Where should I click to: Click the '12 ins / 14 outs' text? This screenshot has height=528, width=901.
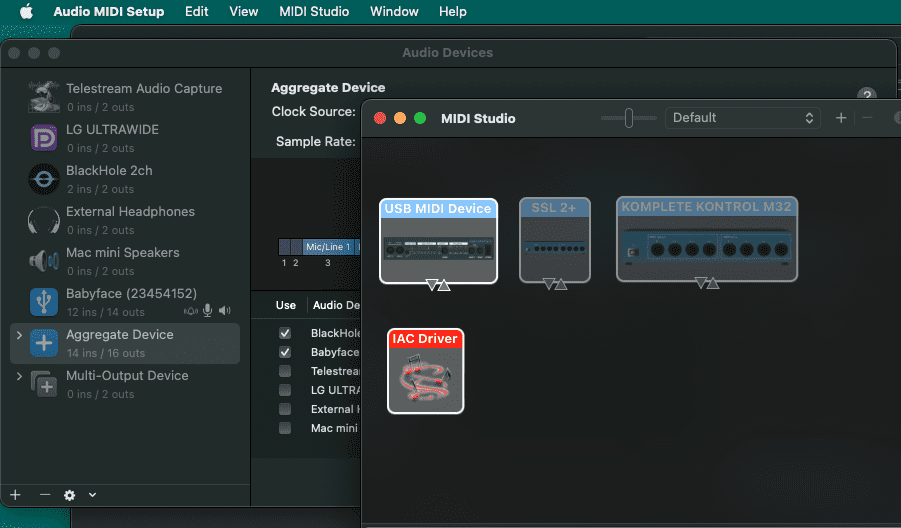tap(106, 312)
